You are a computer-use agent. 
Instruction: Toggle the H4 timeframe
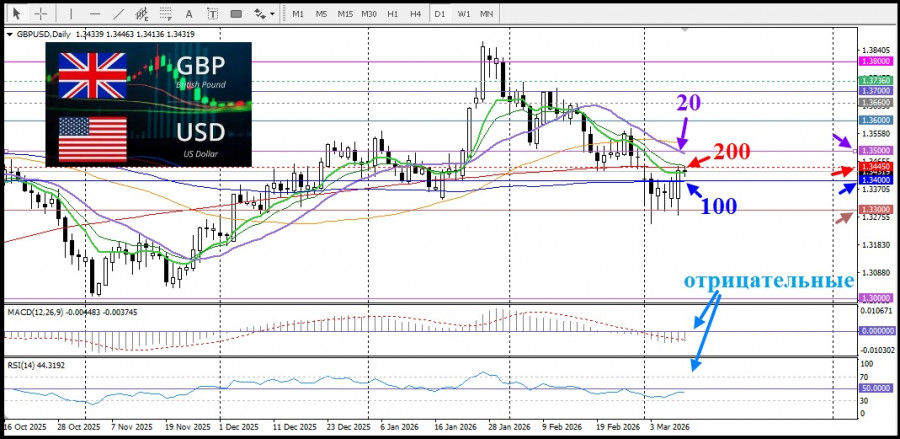point(415,14)
